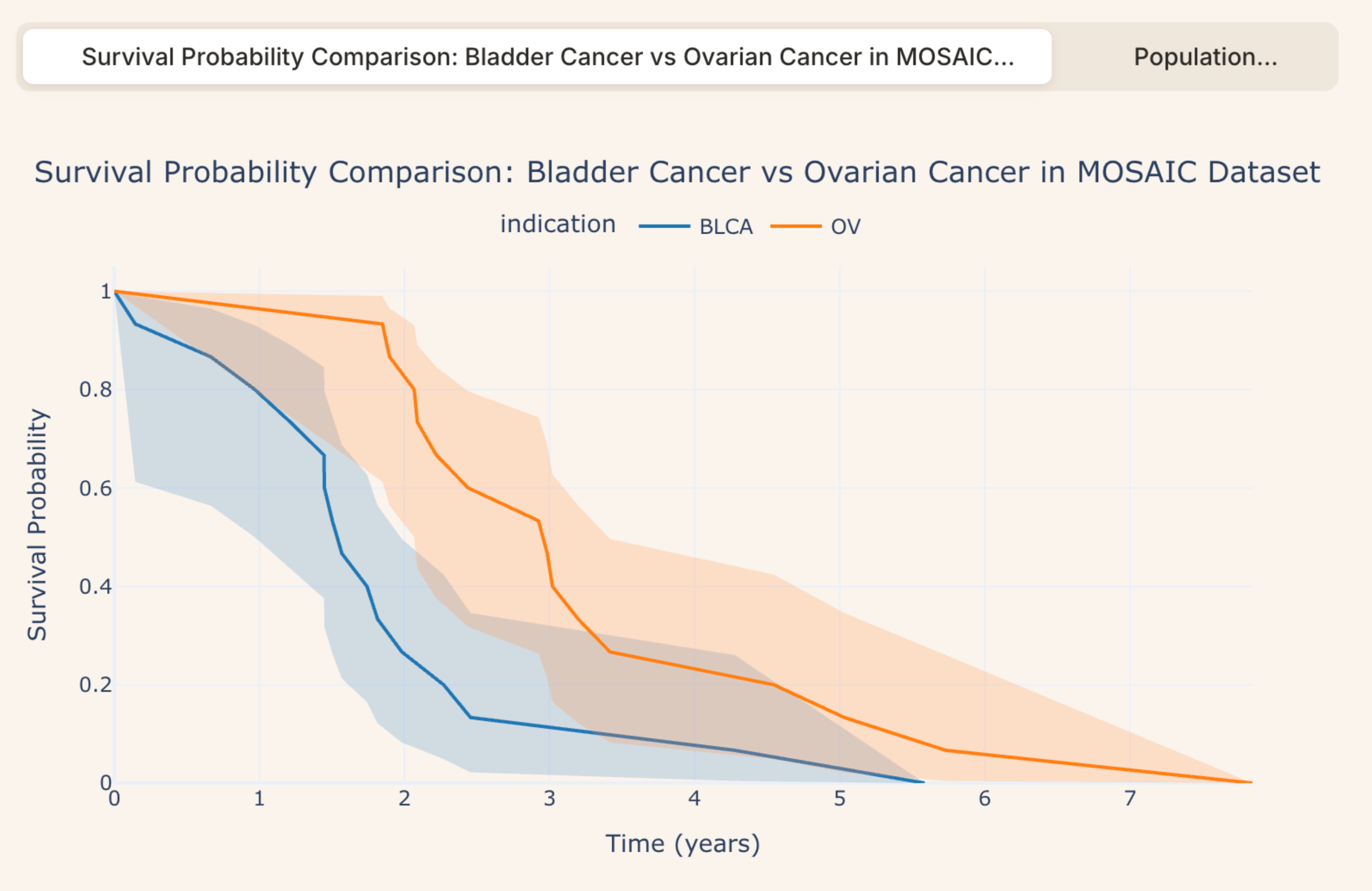Click the 0.8 tick label on the y-axis
The width and height of the screenshot is (1372, 891).
click(96, 390)
